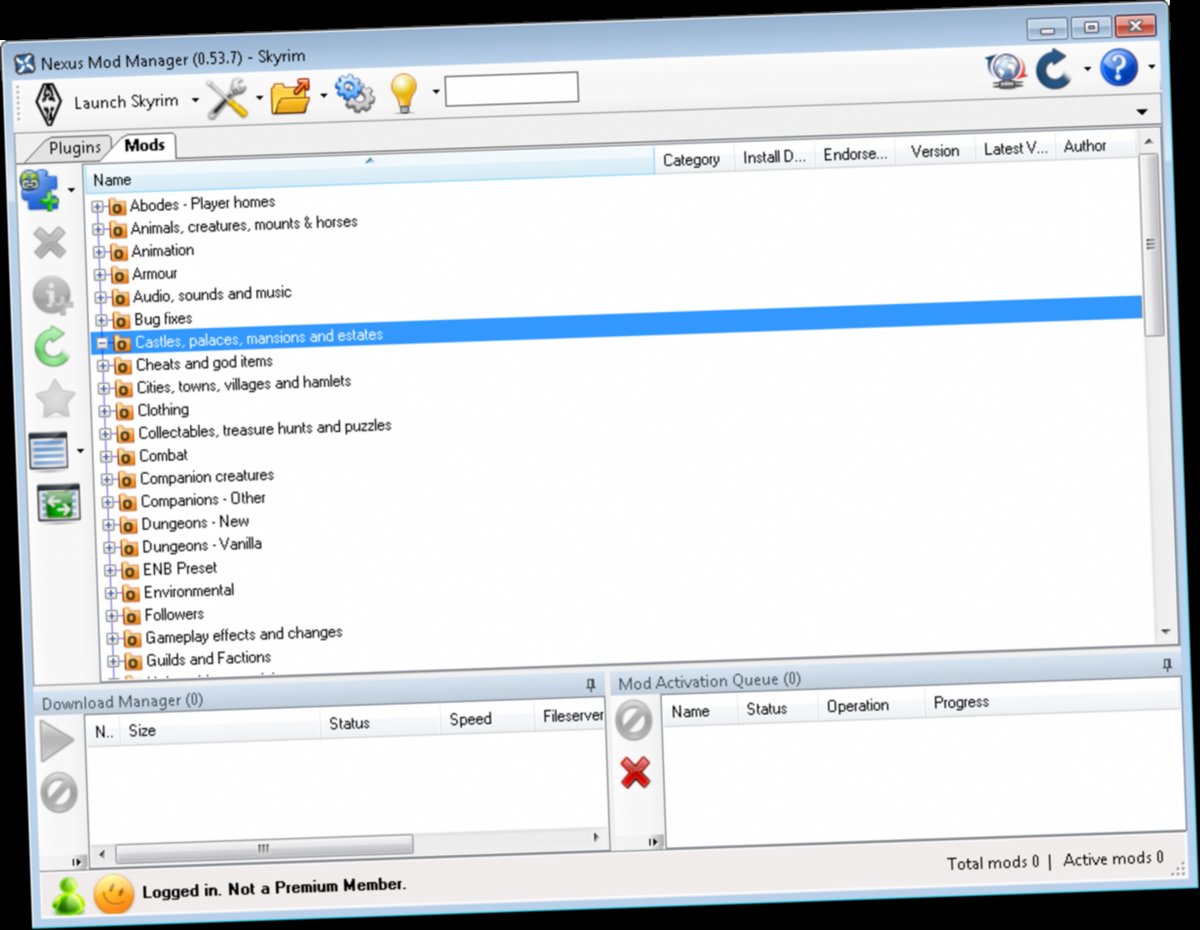
Task: Select the Companions - Other category
Action: pos(203,499)
